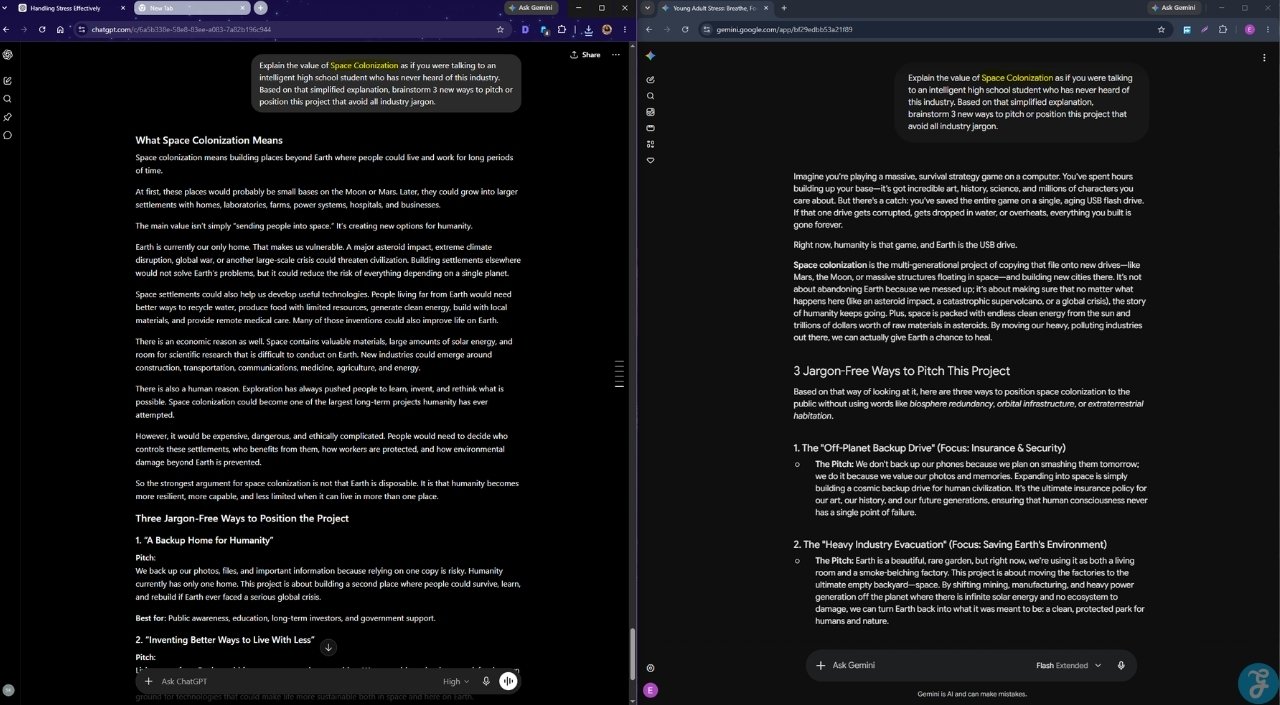Click the ChatGPT message navigation tick marks
1280x705 pixels.
tap(620, 373)
